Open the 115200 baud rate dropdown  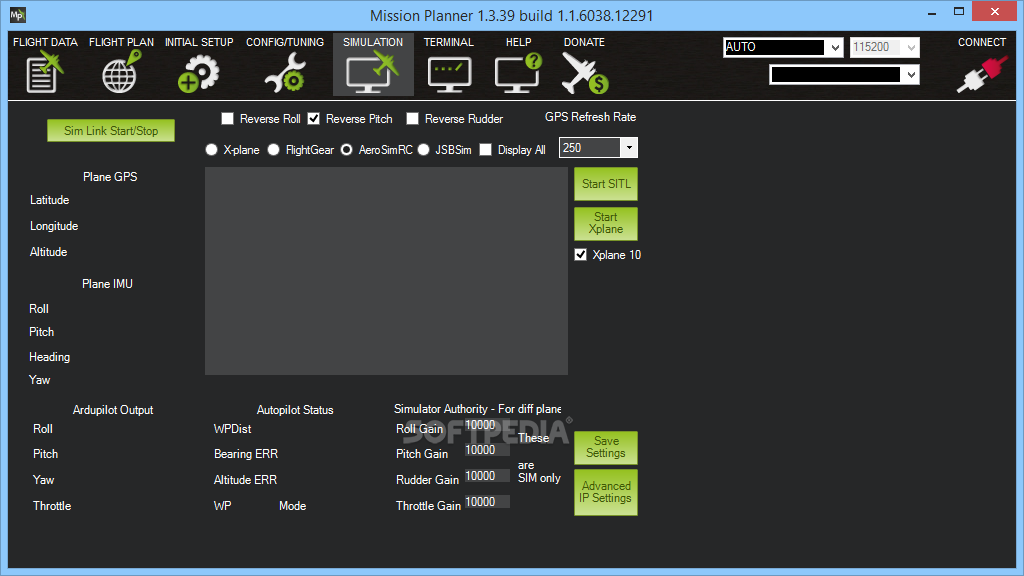[911, 47]
